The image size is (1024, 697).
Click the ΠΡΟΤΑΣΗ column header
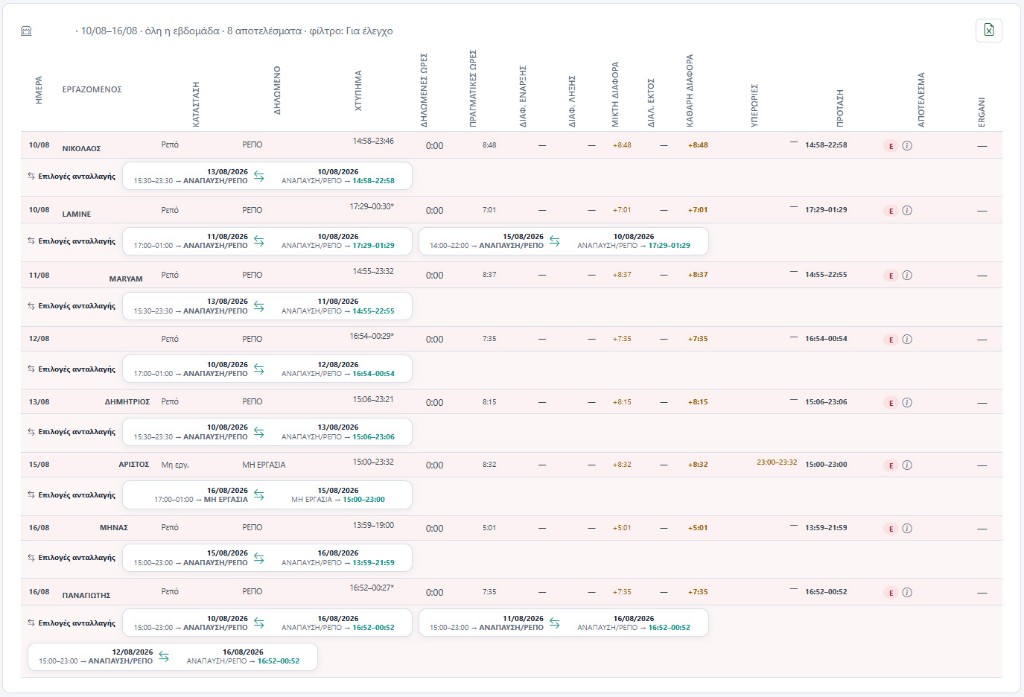[x=840, y=108]
